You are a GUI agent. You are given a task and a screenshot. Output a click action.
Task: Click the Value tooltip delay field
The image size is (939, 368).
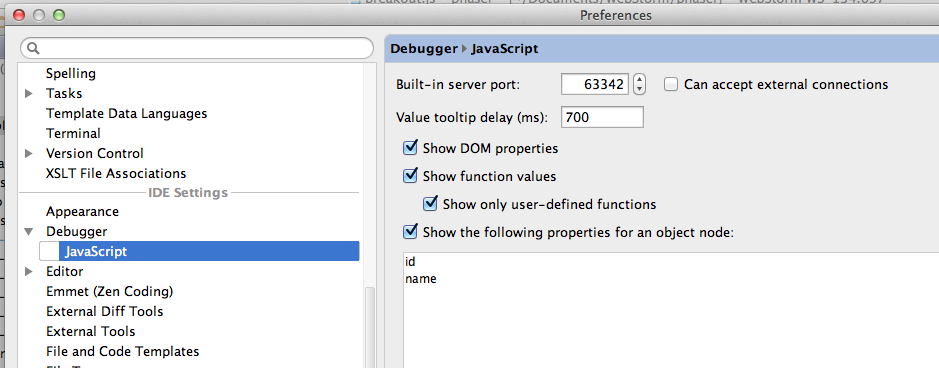[602, 117]
